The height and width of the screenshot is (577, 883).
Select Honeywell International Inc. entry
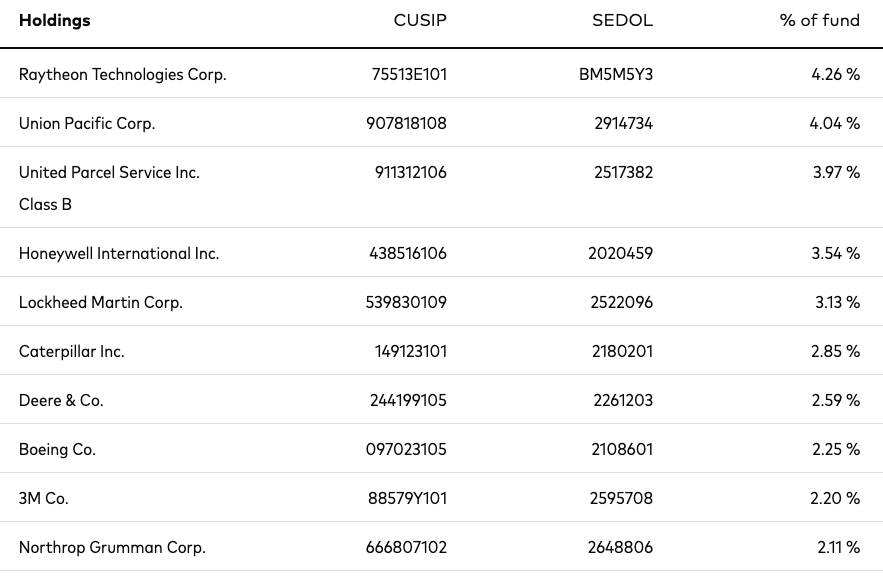point(119,253)
